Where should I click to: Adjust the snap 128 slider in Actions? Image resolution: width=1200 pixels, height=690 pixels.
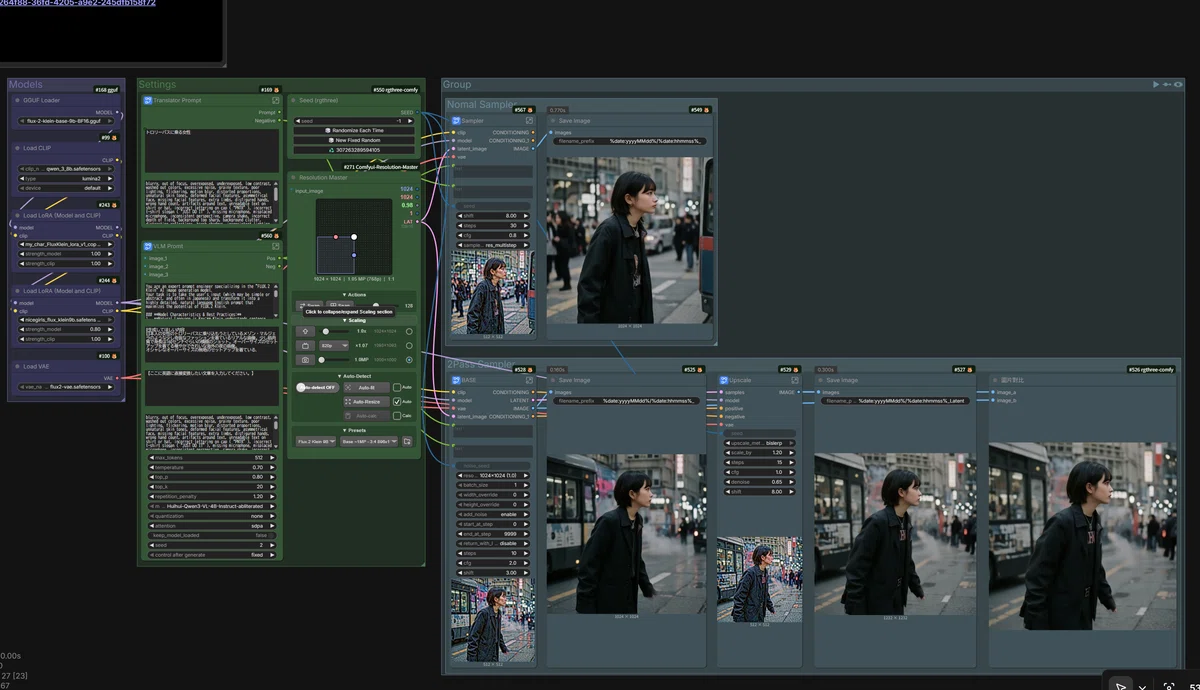tap(376, 306)
